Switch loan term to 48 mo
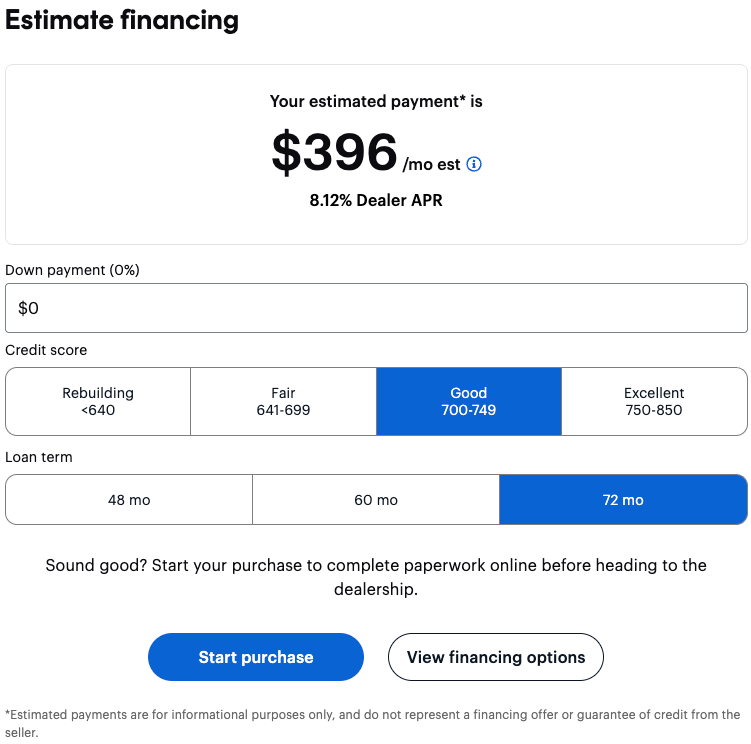 pyautogui.click(x=129, y=499)
